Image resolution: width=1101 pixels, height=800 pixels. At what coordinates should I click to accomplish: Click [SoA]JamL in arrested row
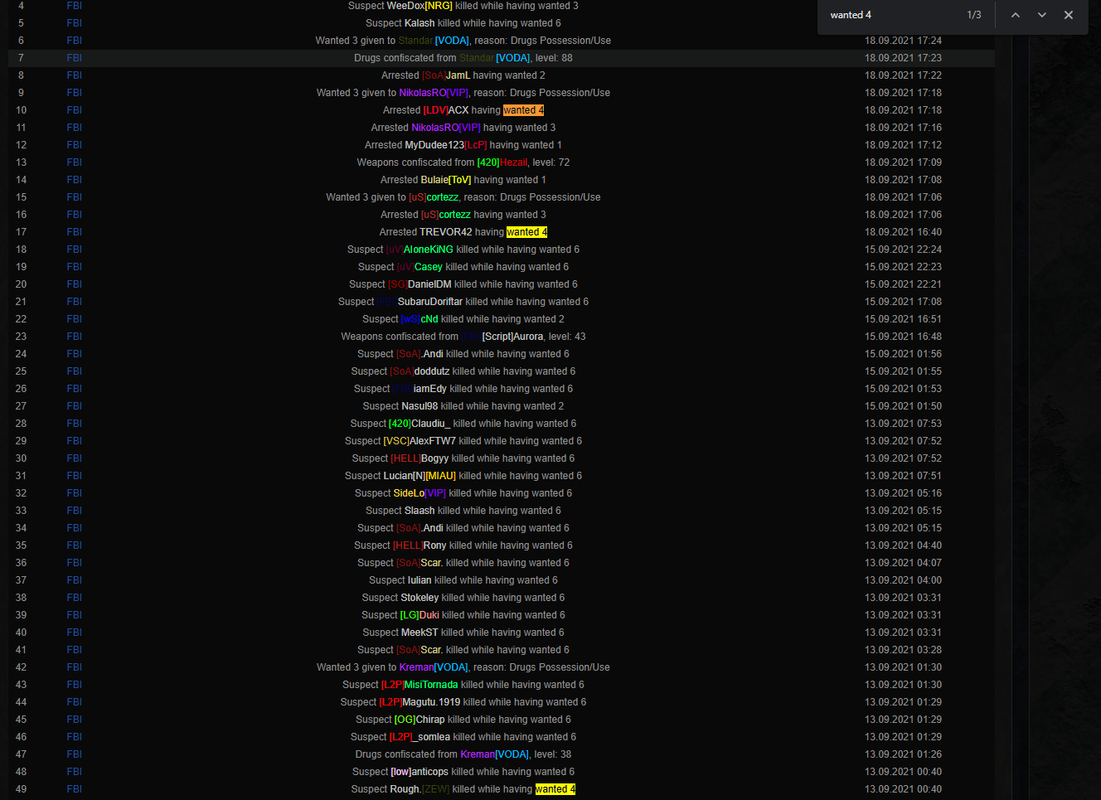pyautogui.click(x=446, y=75)
